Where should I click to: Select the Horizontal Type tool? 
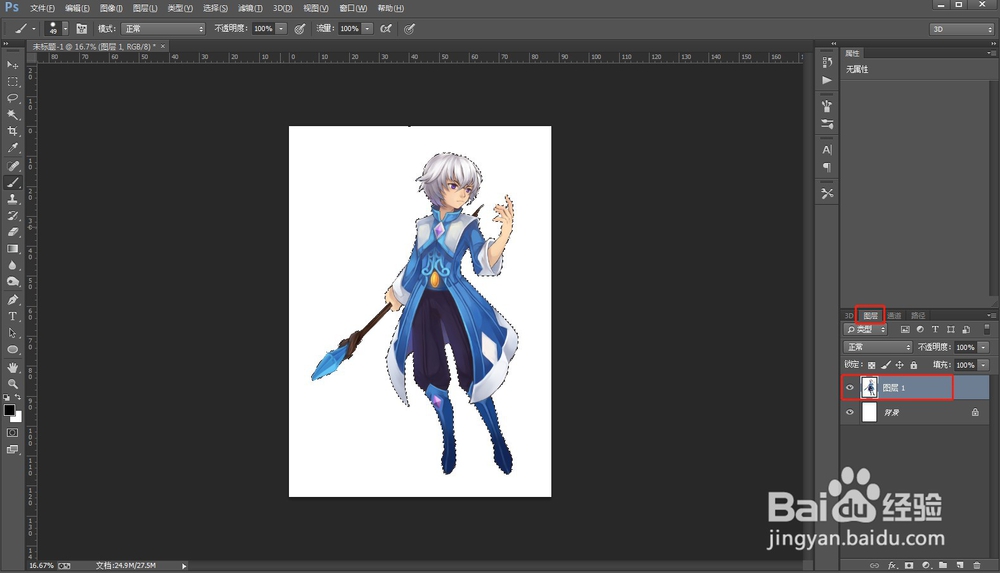pos(12,316)
